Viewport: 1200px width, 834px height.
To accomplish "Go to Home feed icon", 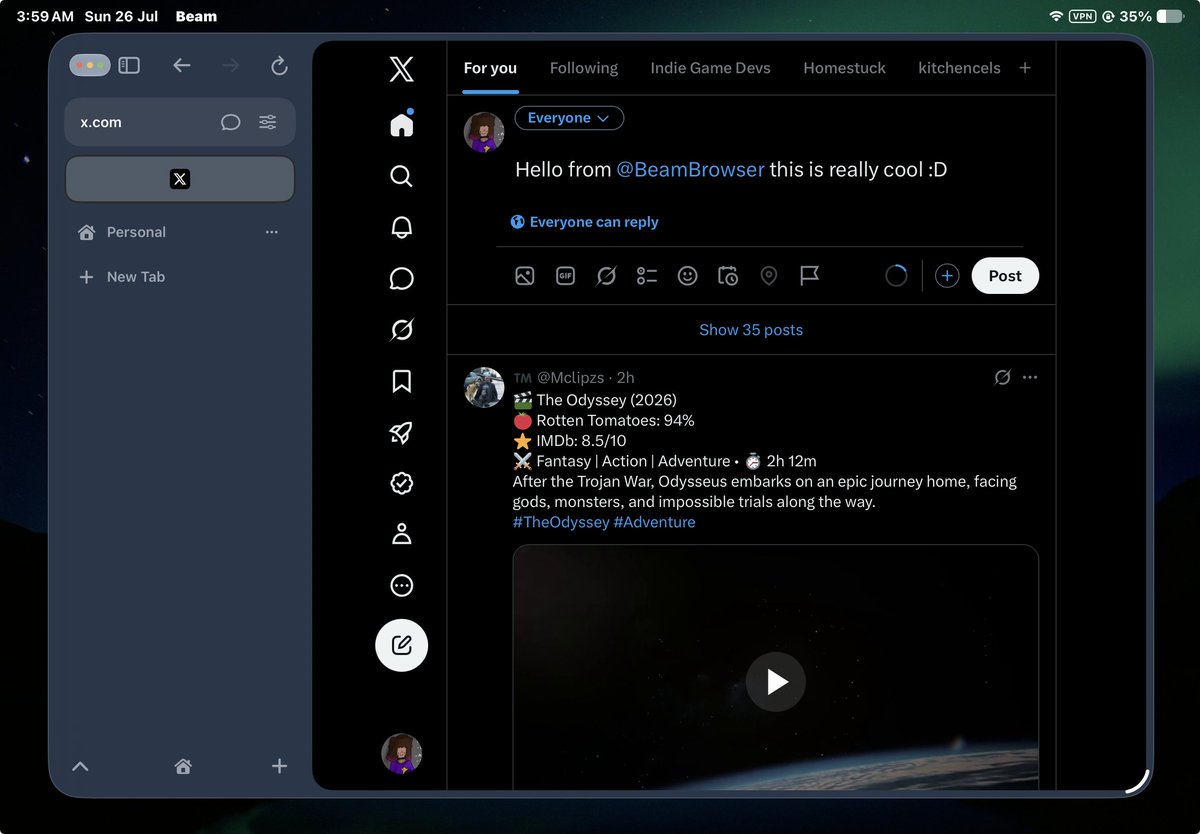I will click(x=401, y=124).
